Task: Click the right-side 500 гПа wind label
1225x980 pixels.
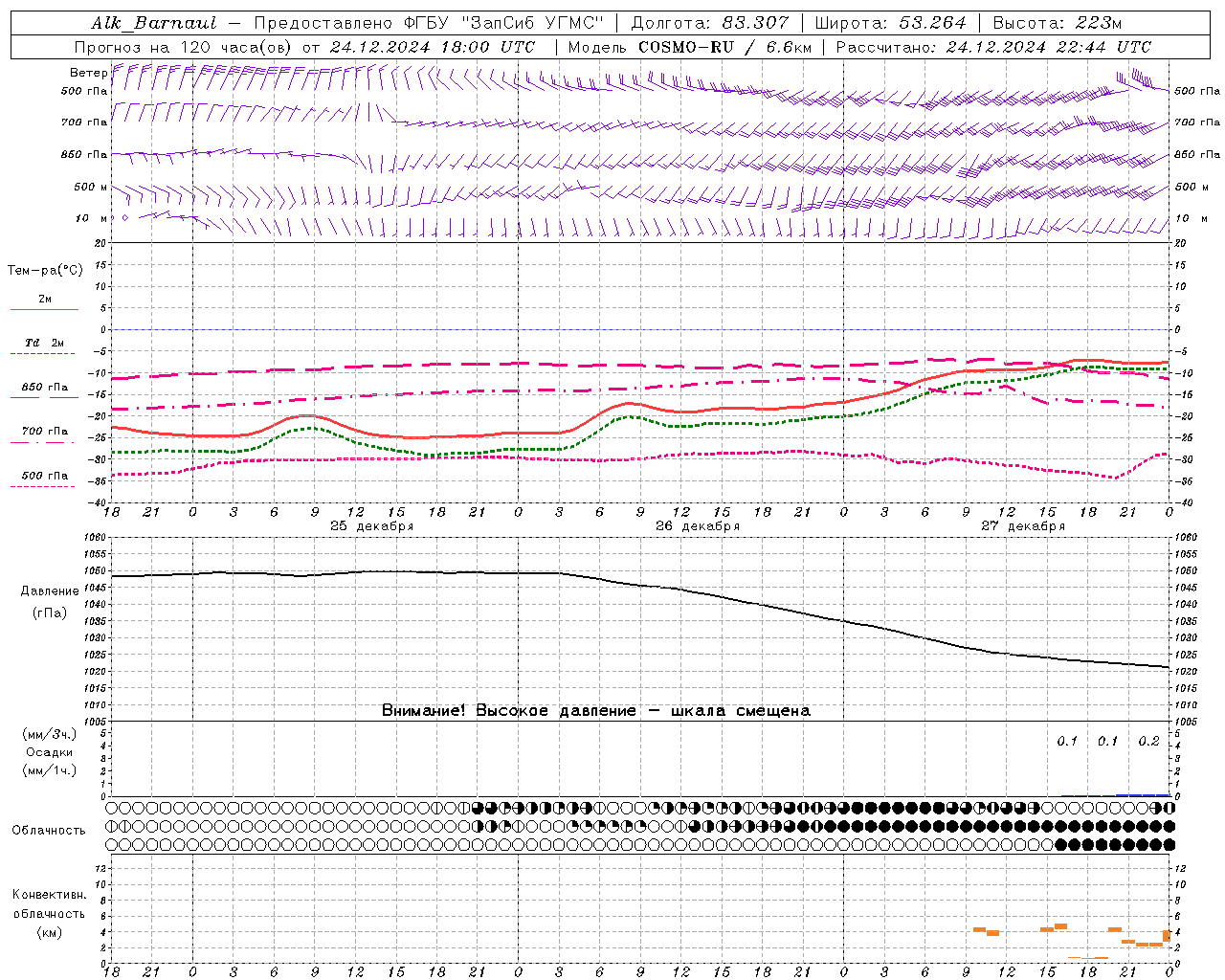Action: [x=1197, y=91]
